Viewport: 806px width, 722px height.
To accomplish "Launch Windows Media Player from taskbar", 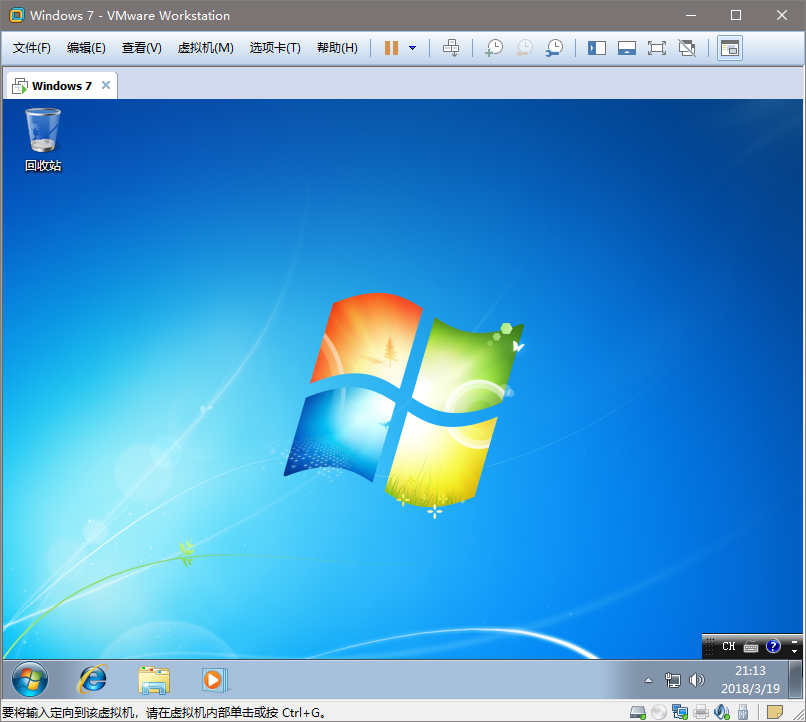I will pyautogui.click(x=214, y=679).
